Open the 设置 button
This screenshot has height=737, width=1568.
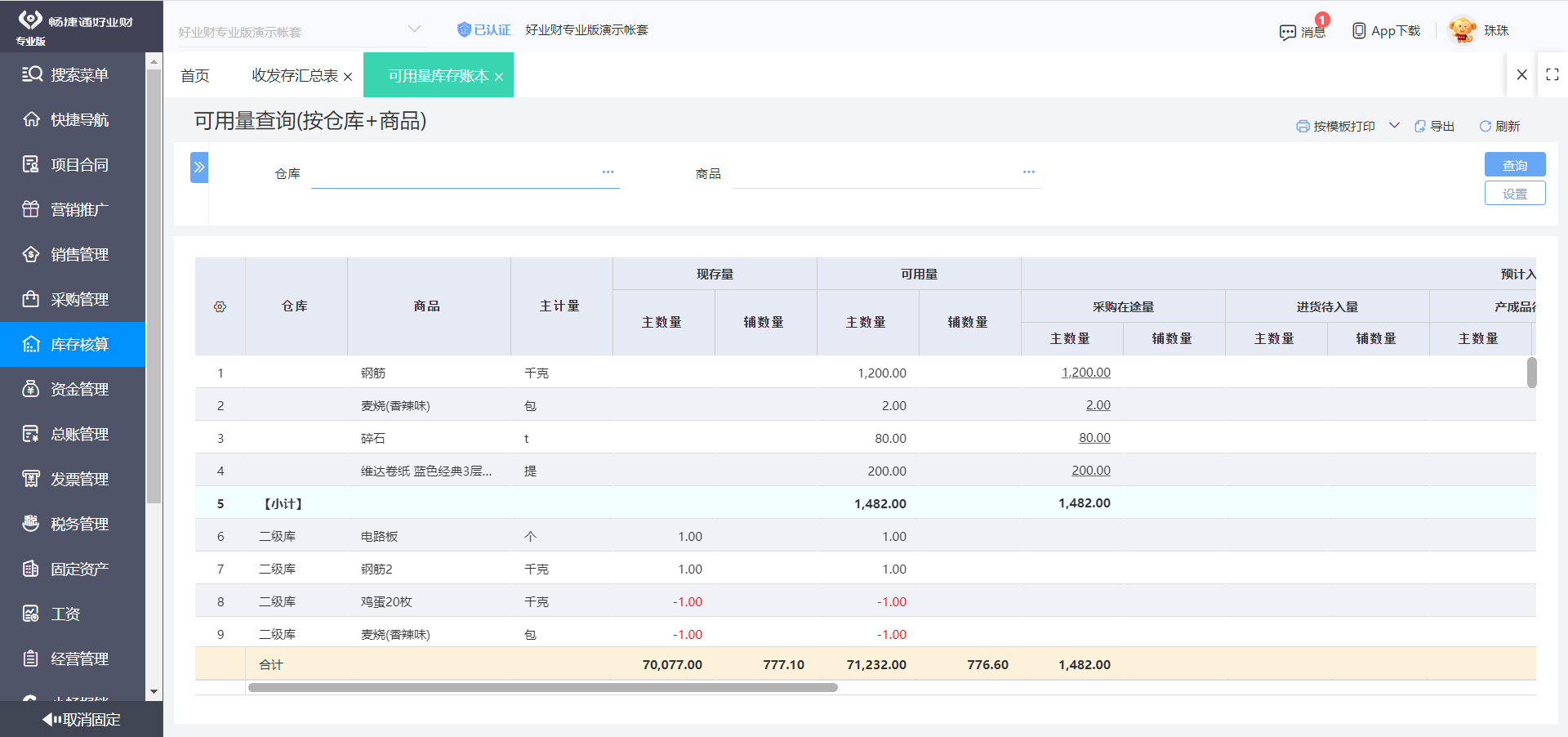[x=1514, y=193]
